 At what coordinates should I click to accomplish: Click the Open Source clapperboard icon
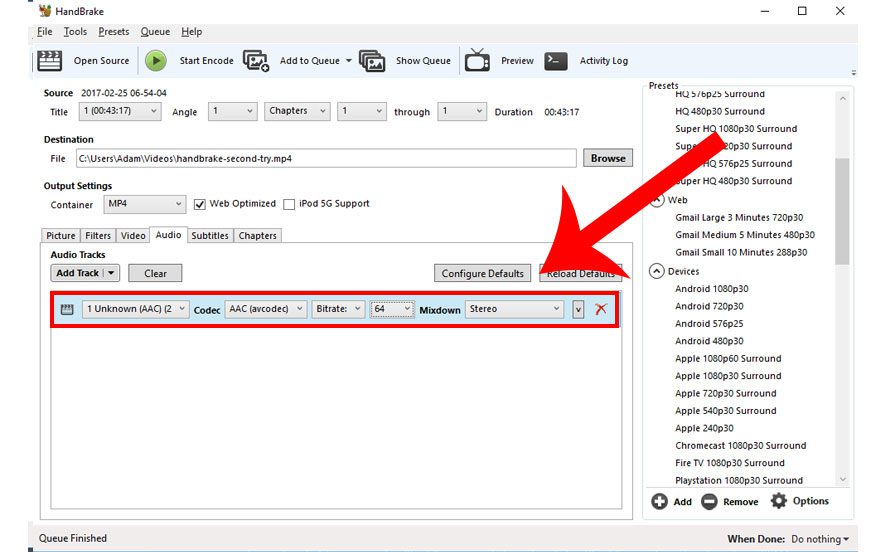pyautogui.click(x=49, y=61)
